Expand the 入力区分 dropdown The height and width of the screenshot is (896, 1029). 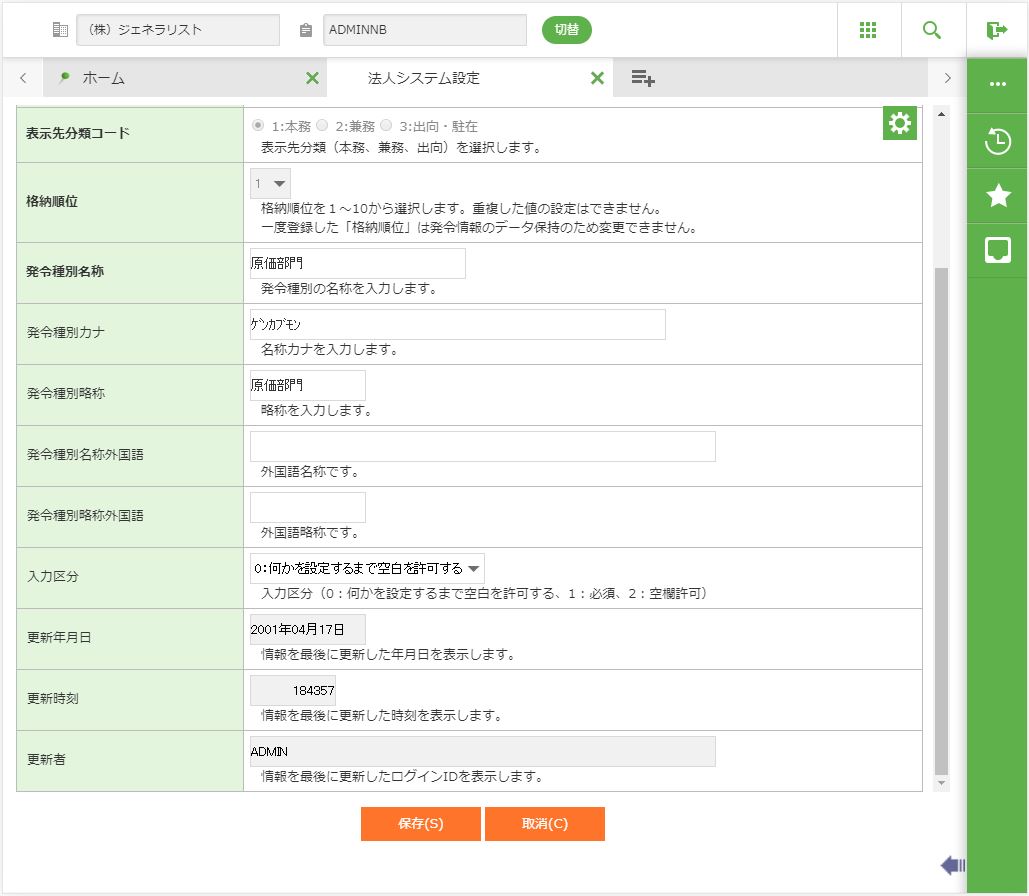pos(367,568)
